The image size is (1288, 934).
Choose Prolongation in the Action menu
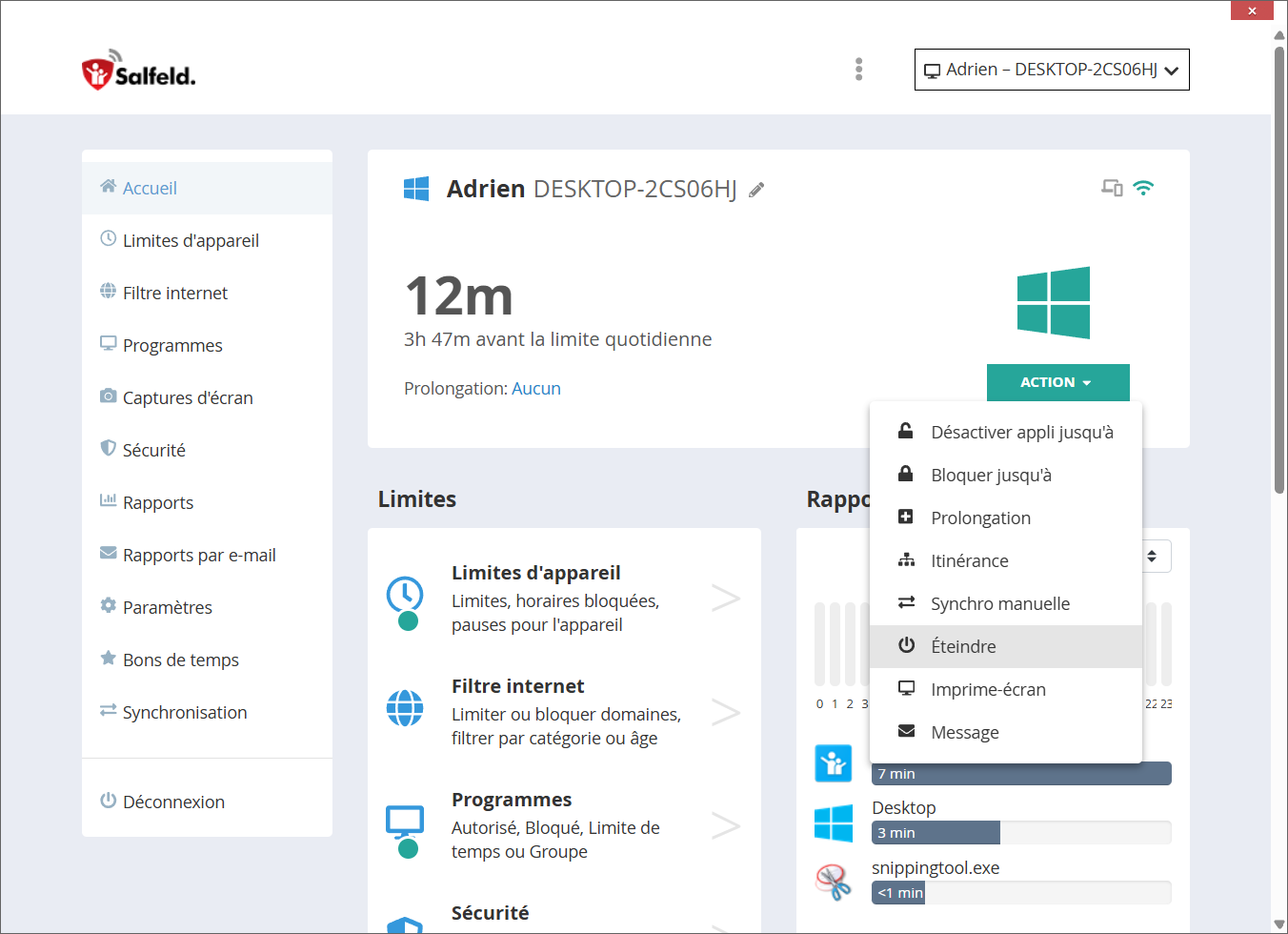[x=1006, y=518]
